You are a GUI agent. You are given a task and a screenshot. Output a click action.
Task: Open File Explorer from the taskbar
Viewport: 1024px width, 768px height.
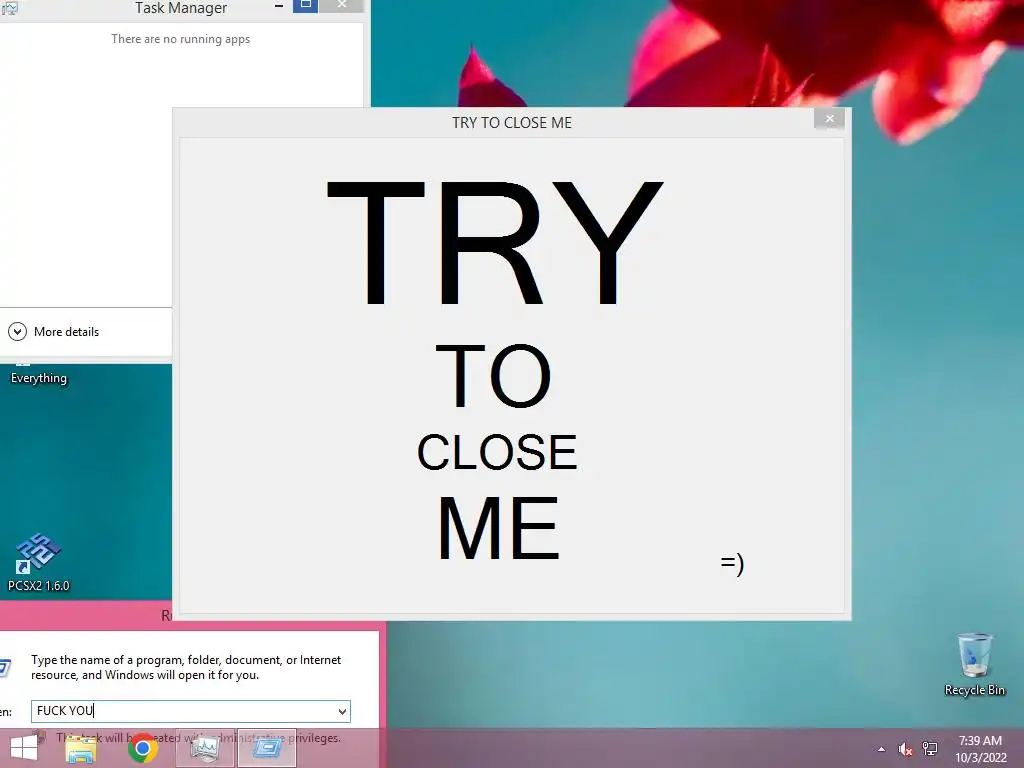(81, 748)
